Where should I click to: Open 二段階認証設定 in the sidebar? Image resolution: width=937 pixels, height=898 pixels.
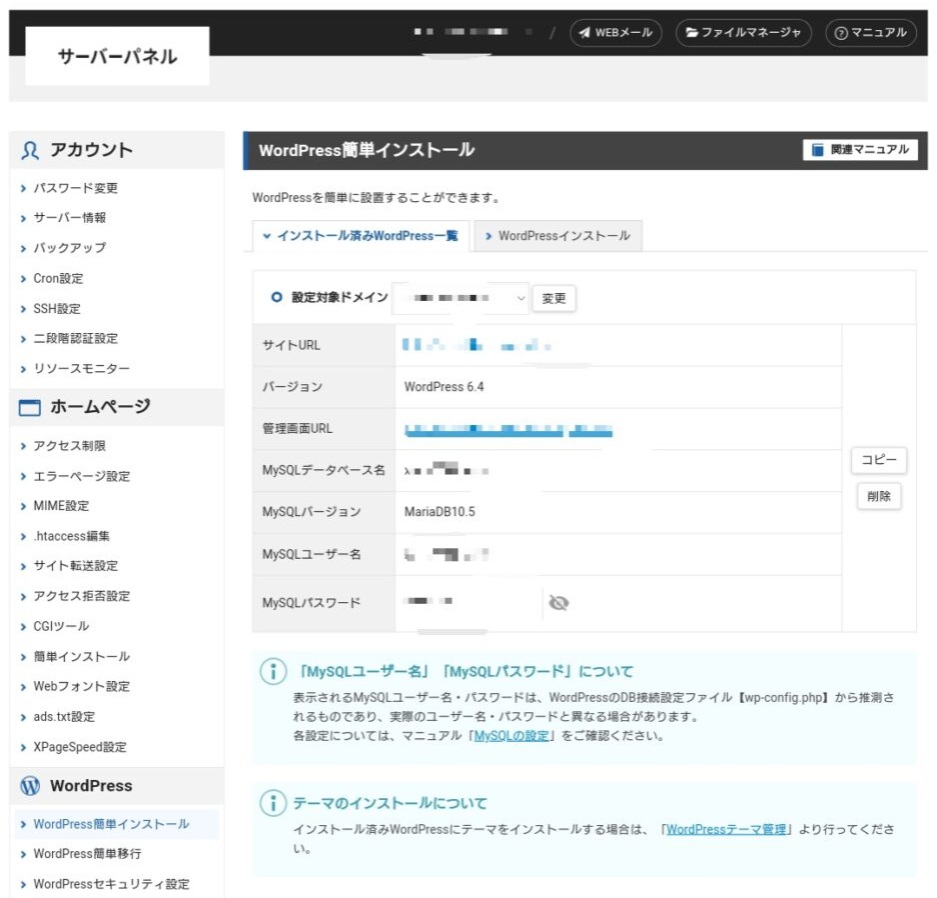75,339
